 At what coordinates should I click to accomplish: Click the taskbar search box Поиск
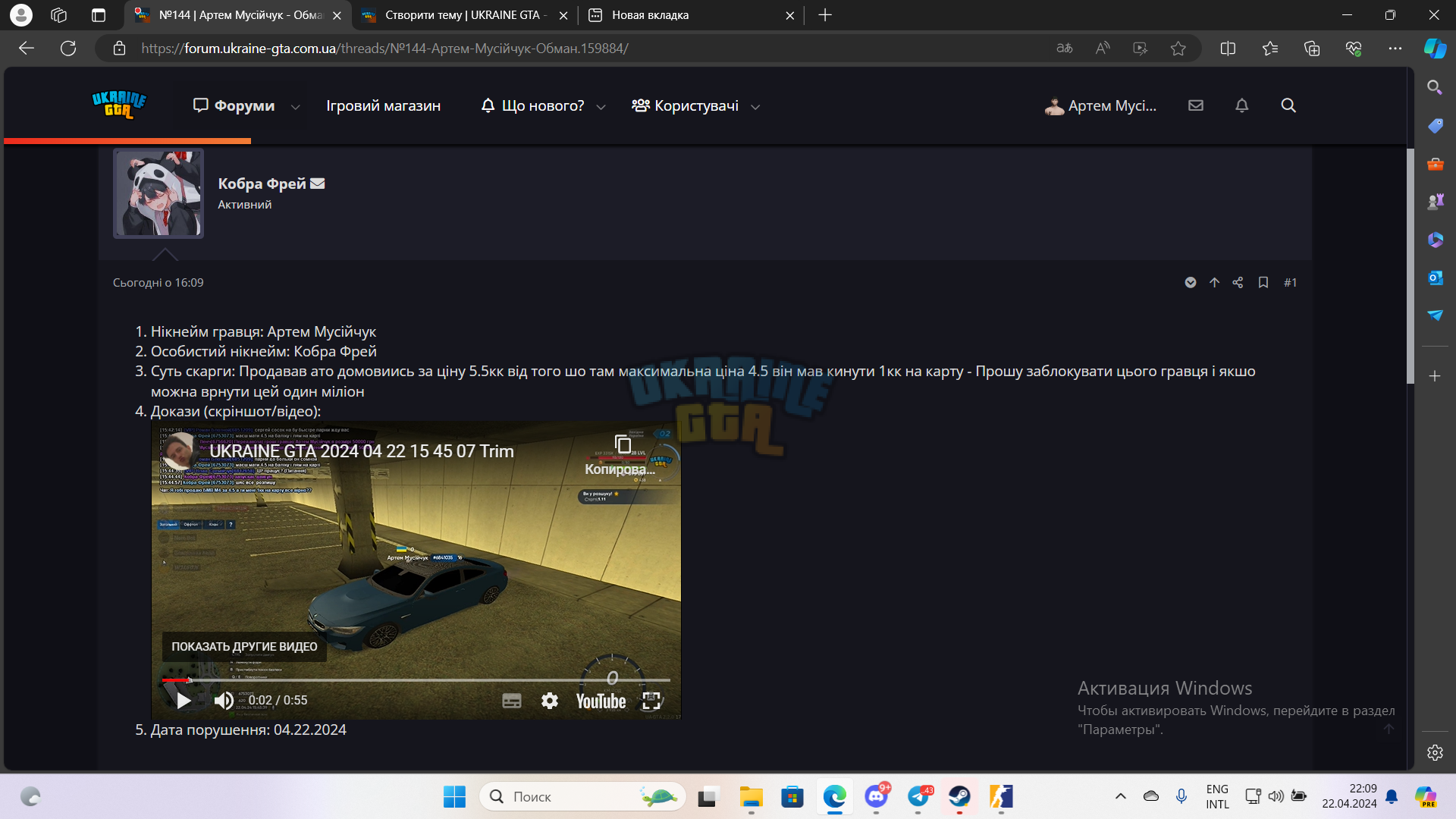(582, 797)
